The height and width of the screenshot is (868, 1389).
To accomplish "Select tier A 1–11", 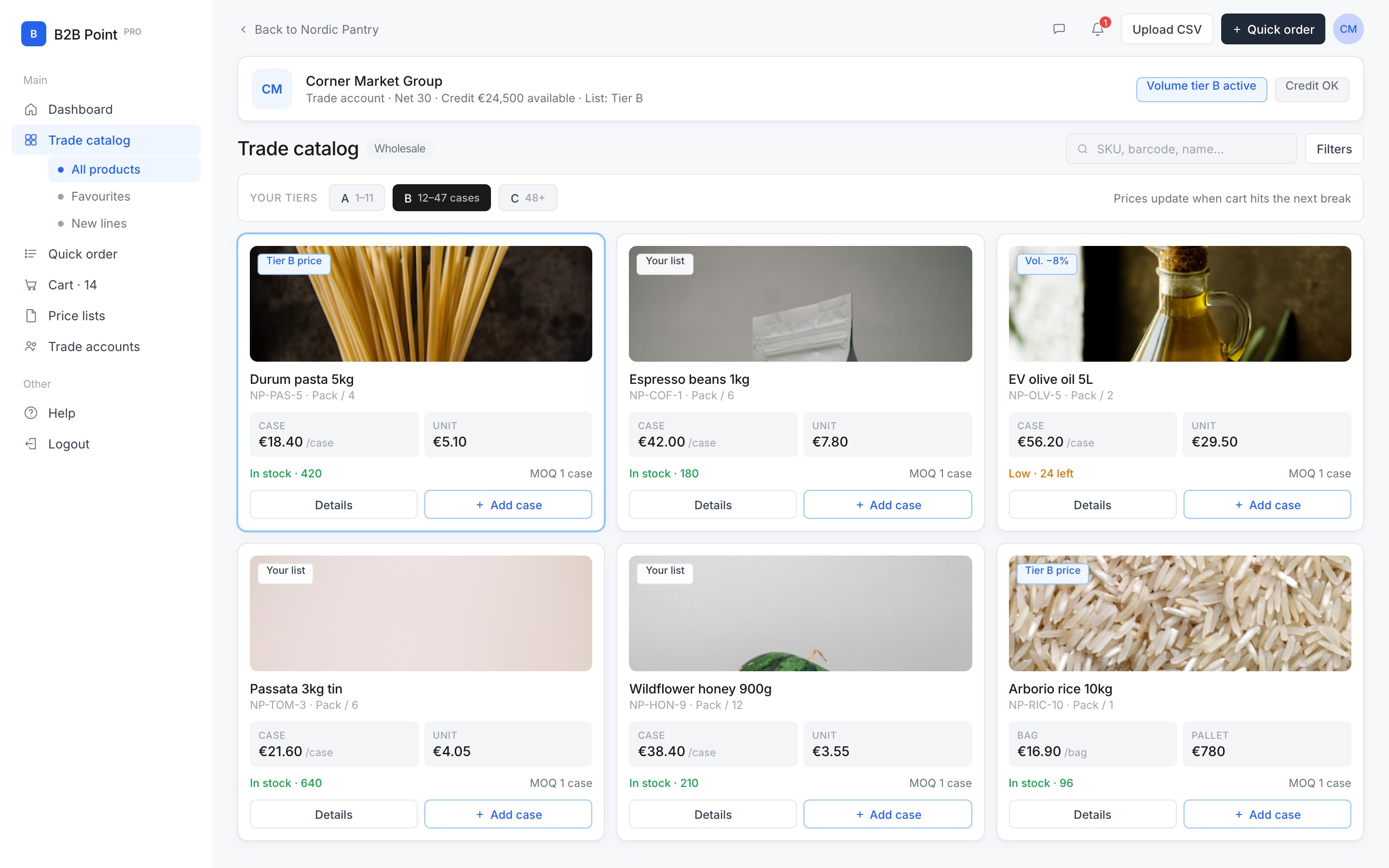I will click(356, 198).
